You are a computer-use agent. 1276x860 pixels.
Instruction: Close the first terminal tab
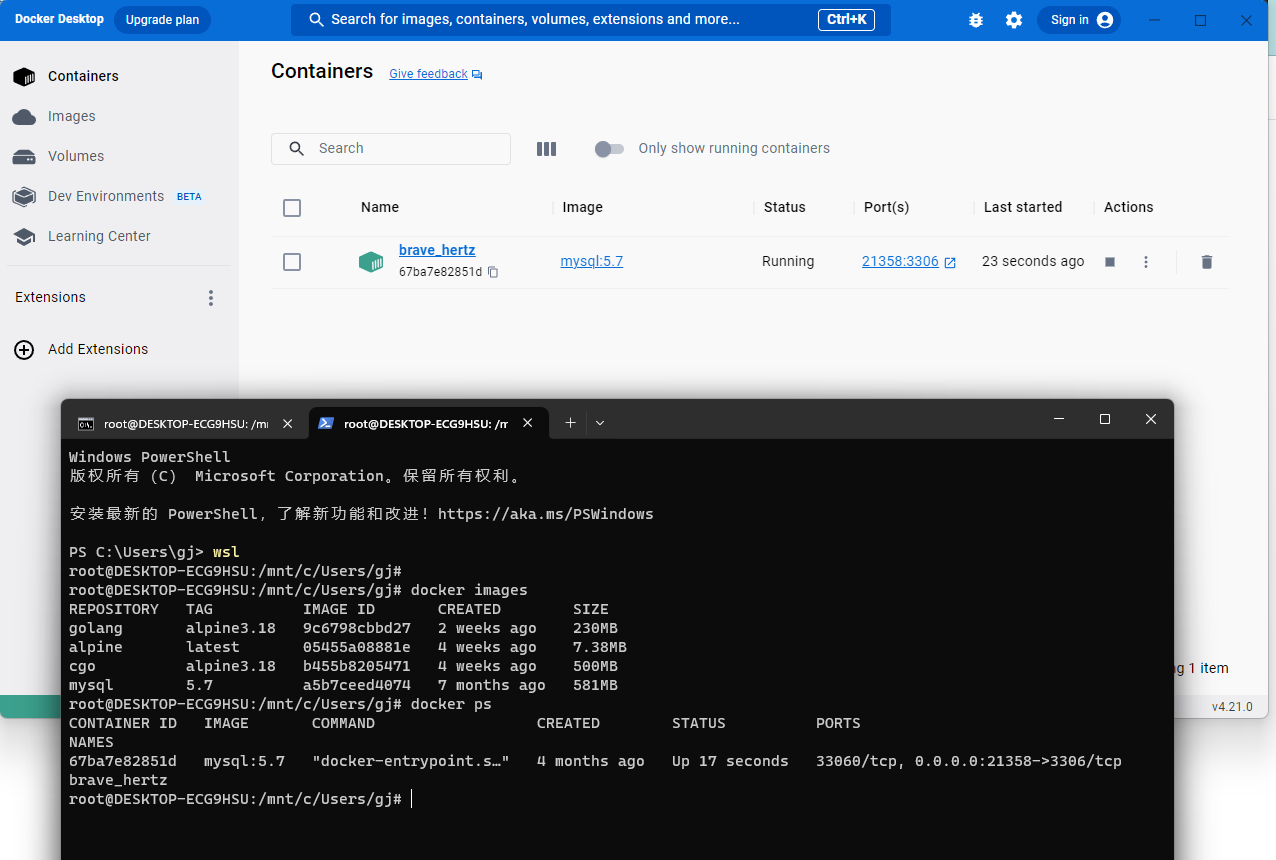288,423
